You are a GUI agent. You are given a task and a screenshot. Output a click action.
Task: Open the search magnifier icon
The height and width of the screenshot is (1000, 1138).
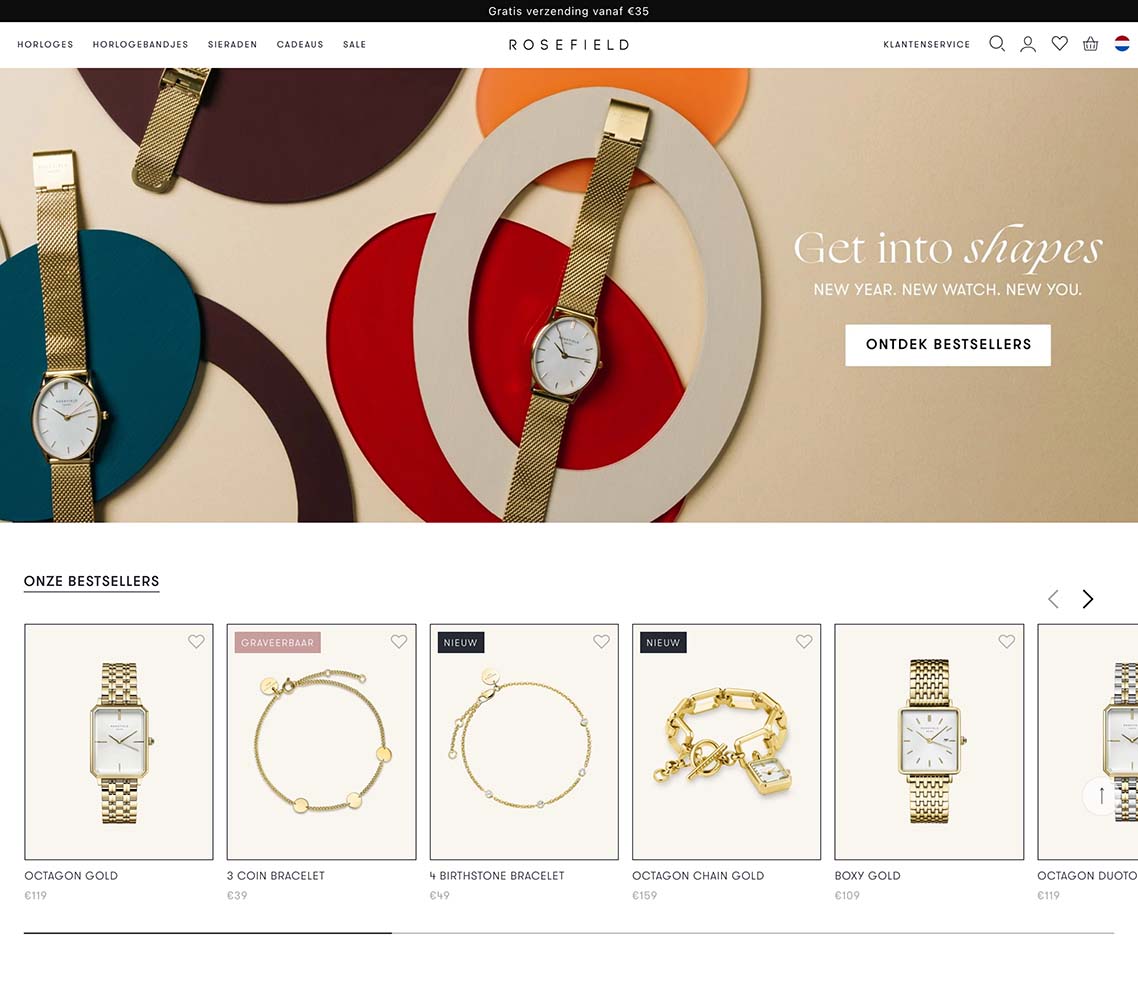[x=997, y=44]
